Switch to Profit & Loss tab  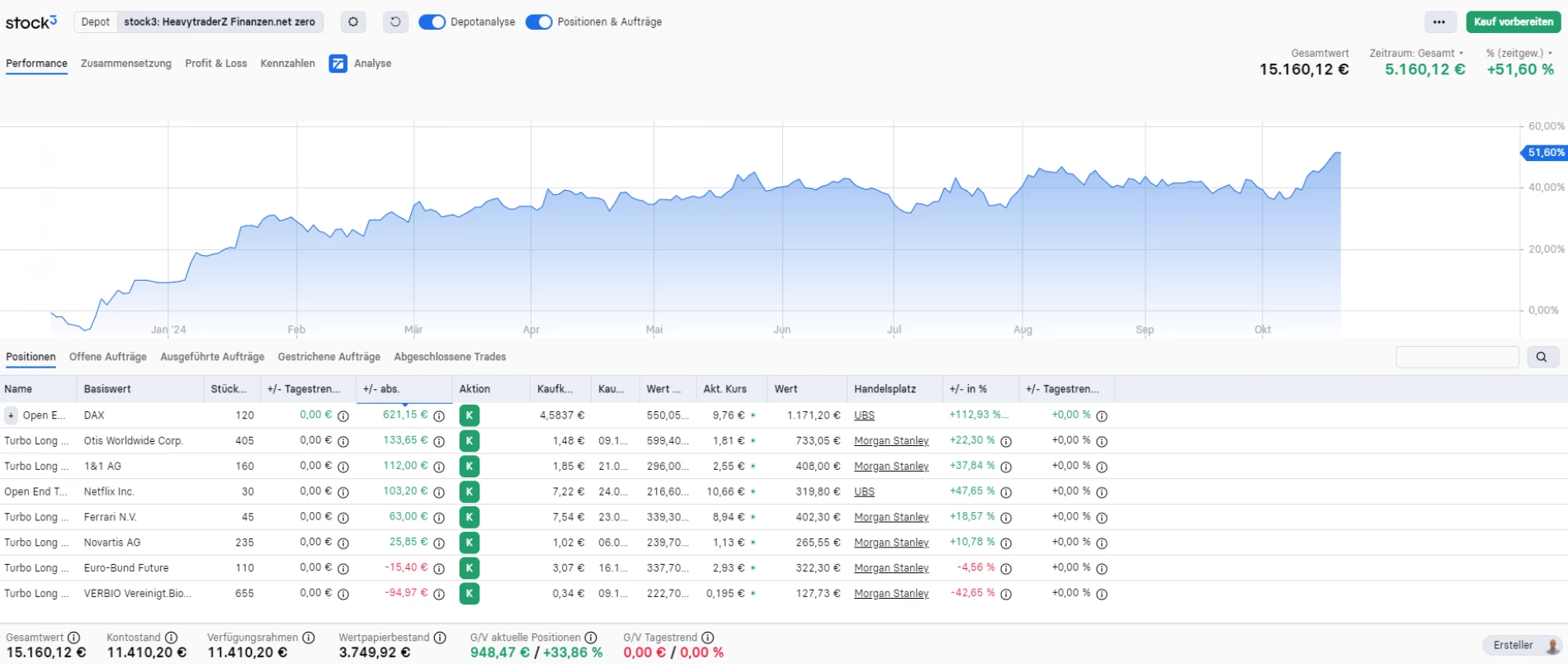[x=215, y=64]
